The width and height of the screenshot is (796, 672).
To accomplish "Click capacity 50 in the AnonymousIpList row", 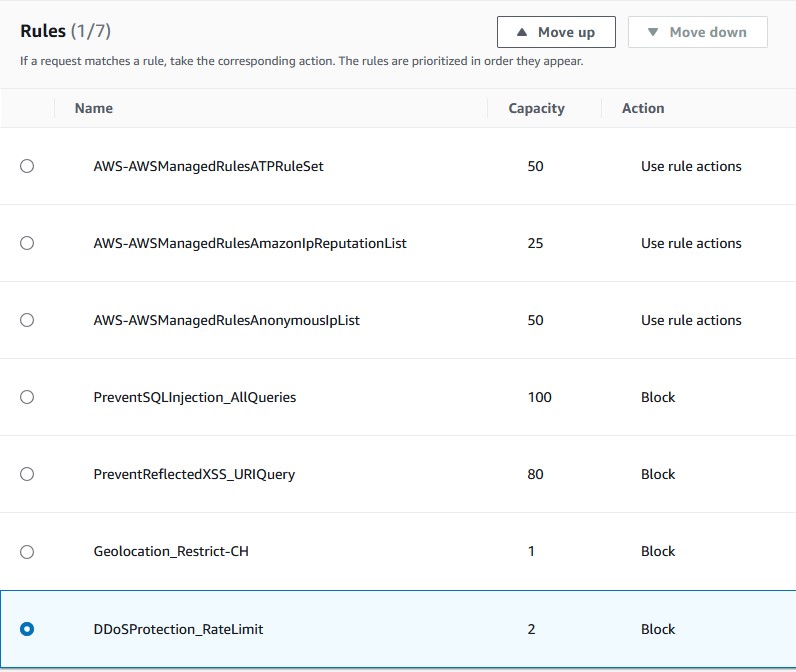I will tap(536, 320).
